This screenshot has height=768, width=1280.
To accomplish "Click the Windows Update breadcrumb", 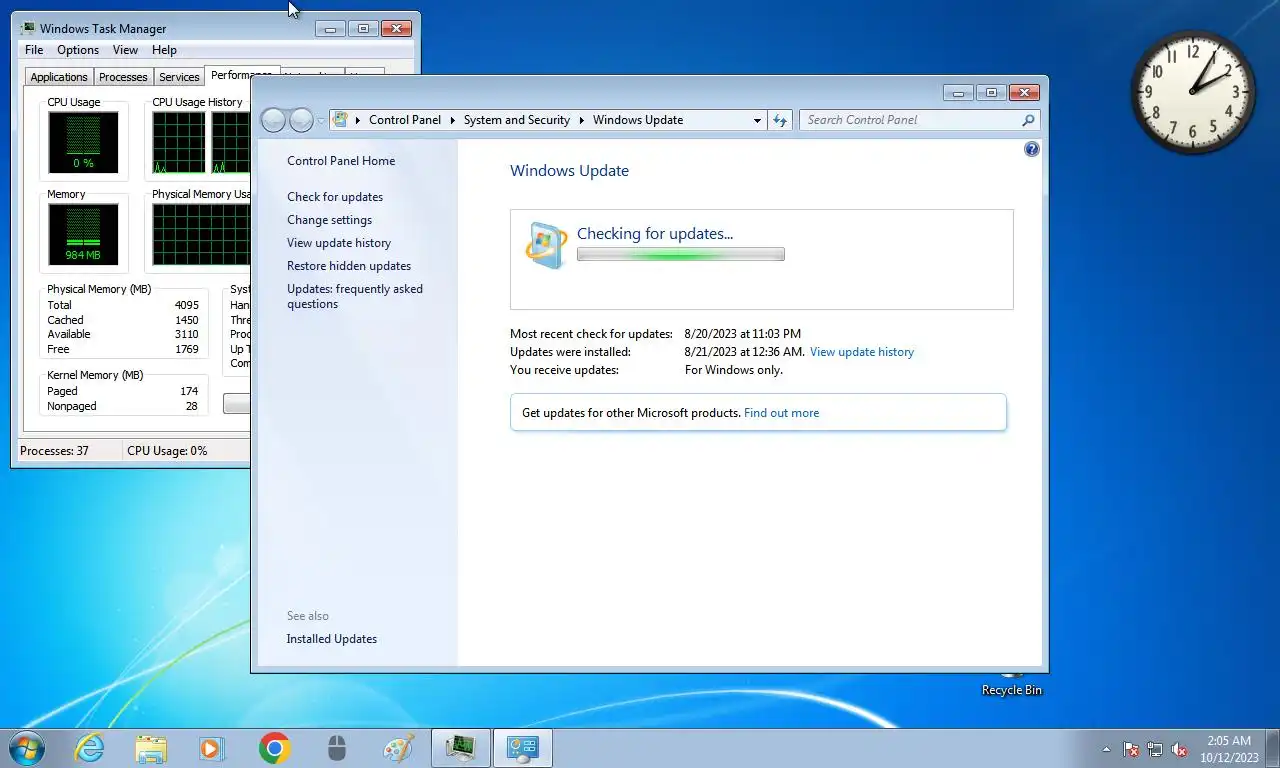I will tap(638, 120).
